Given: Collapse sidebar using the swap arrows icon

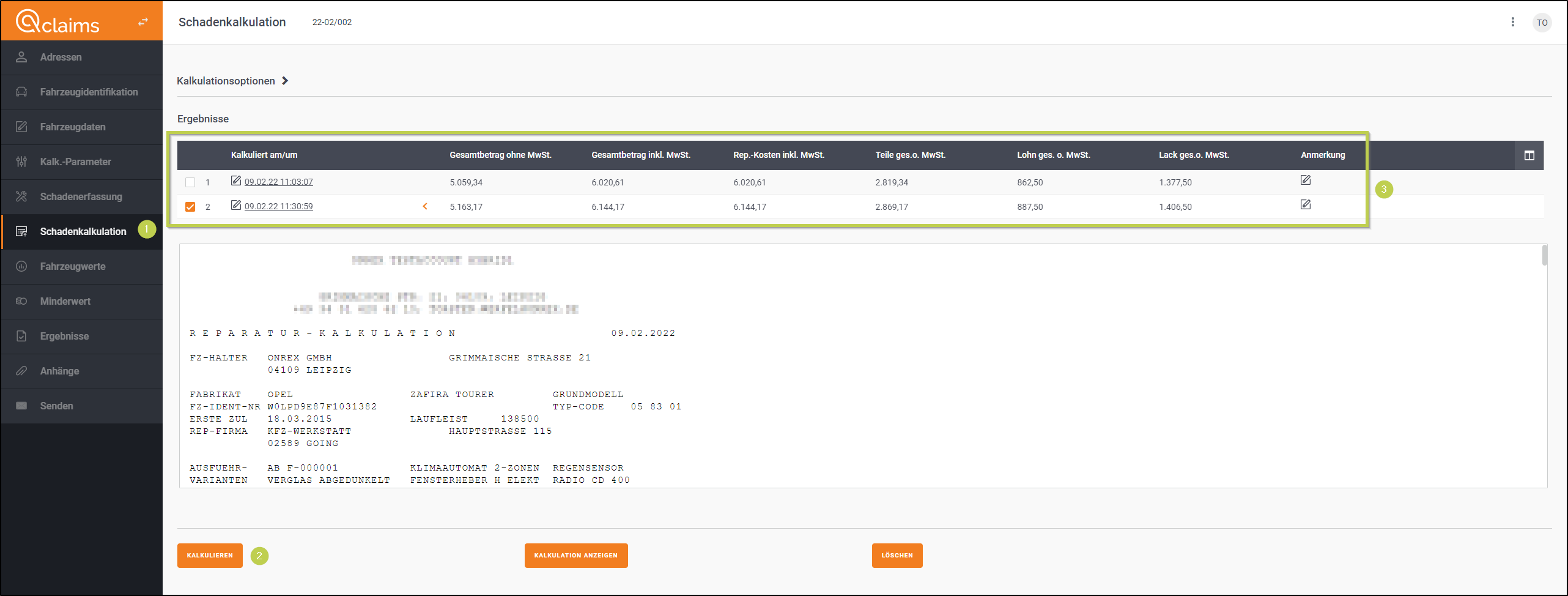Looking at the screenshot, I should click(x=143, y=22).
